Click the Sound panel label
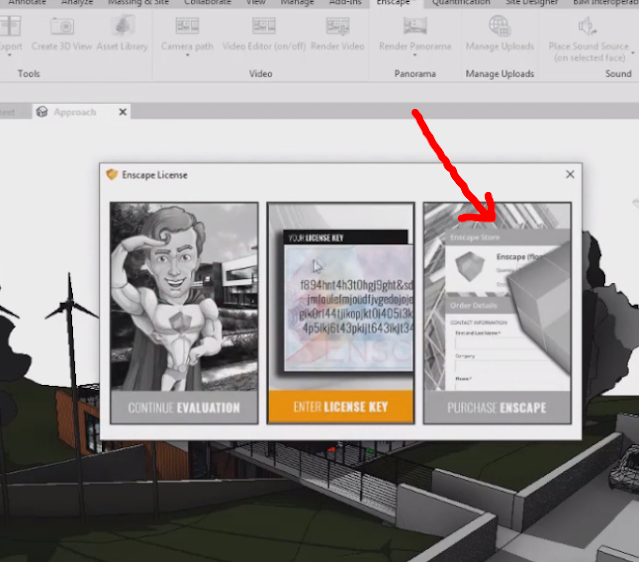Viewport: 639px width, 562px height. (618, 74)
